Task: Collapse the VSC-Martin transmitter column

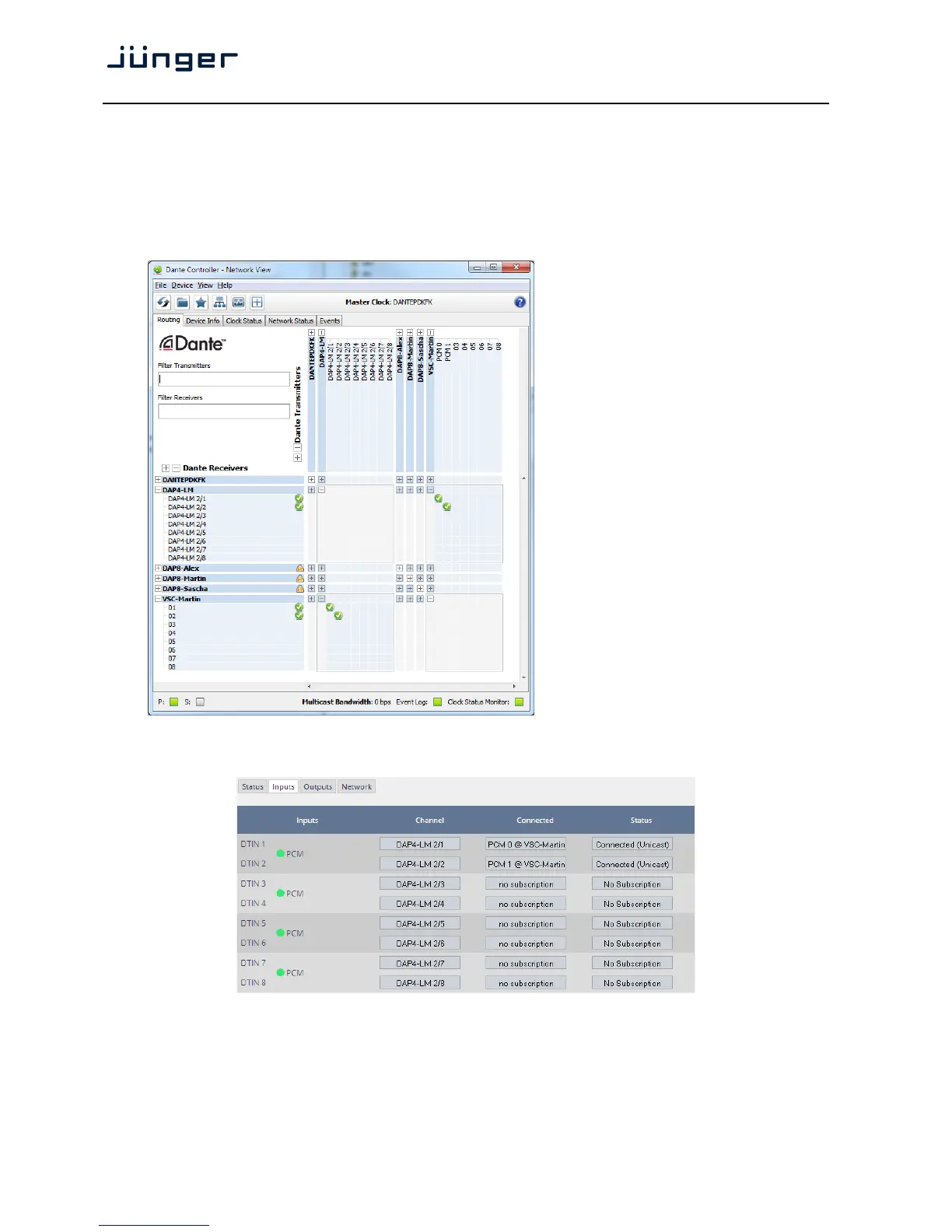Action: point(430,333)
